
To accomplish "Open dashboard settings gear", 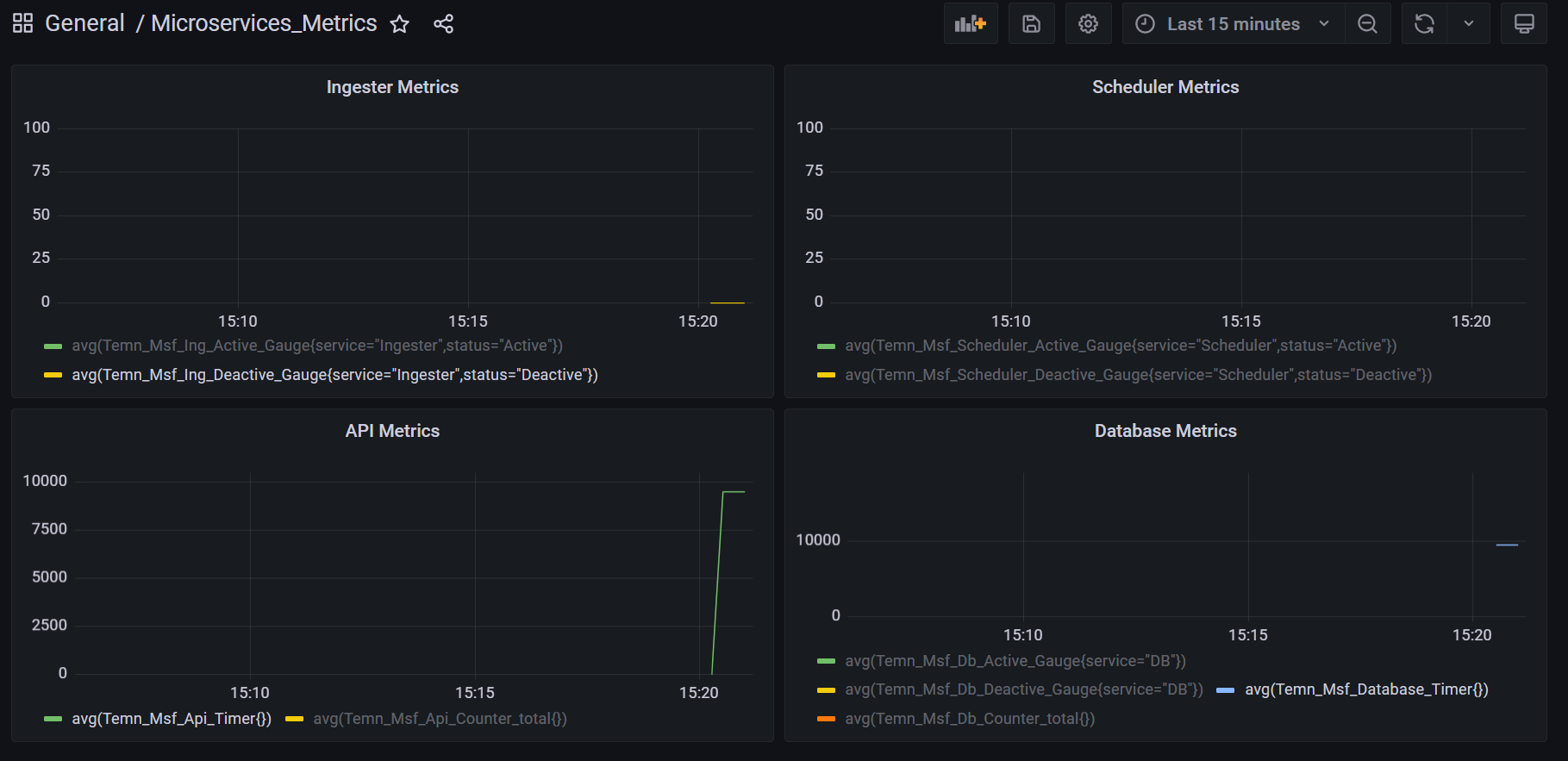I will click(1088, 24).
